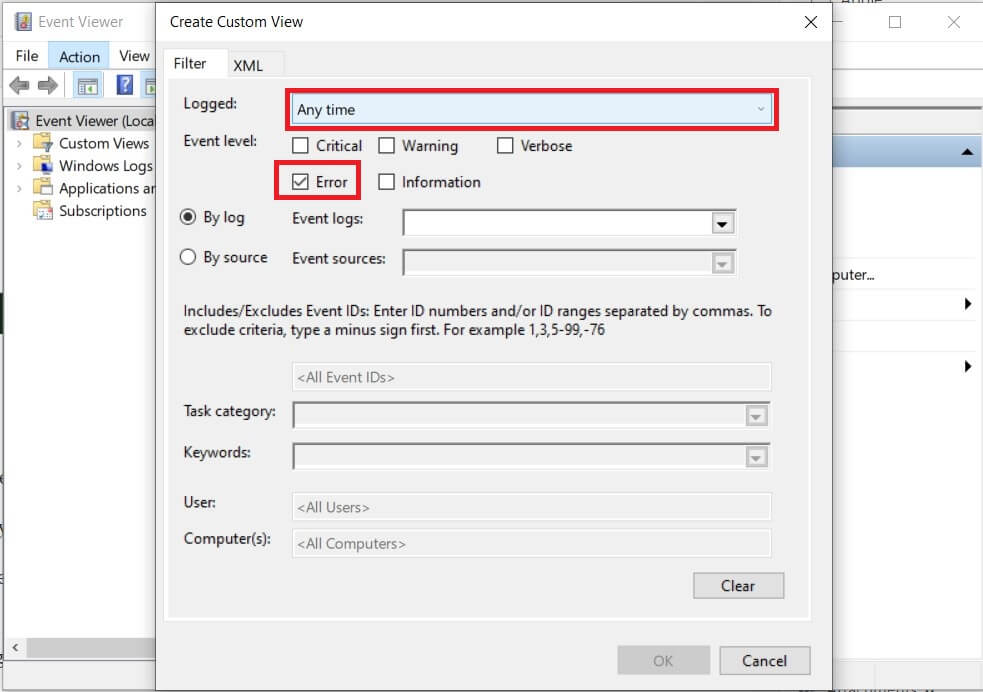This screenshot has height=692, width=983.
Task: Enable the Critical event level checkbox
Action: click(x=300, y=145)
